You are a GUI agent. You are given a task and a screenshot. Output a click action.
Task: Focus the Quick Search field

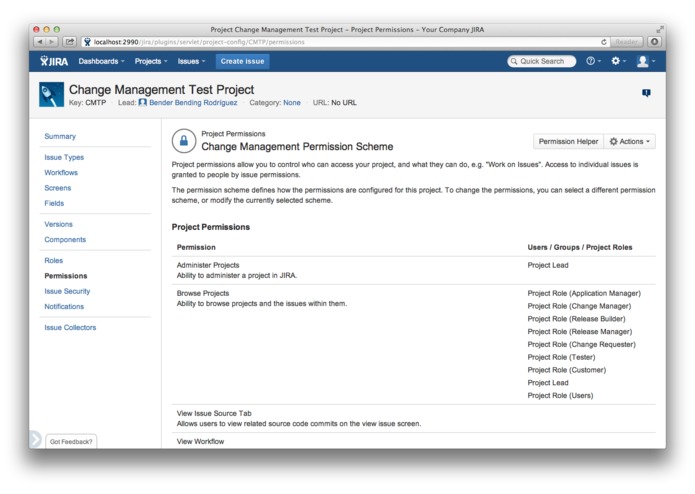[542, 61]
